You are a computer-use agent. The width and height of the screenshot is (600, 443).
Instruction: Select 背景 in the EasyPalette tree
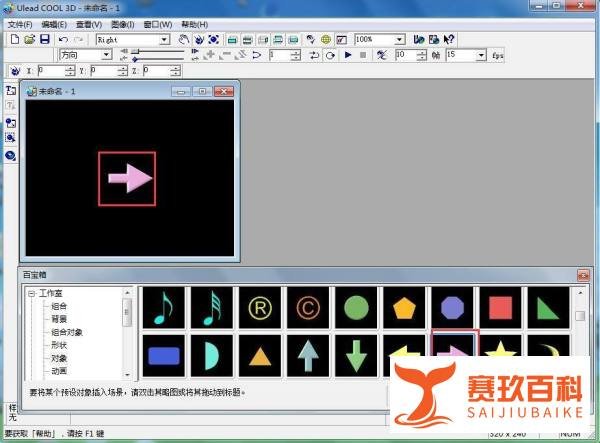59,319
